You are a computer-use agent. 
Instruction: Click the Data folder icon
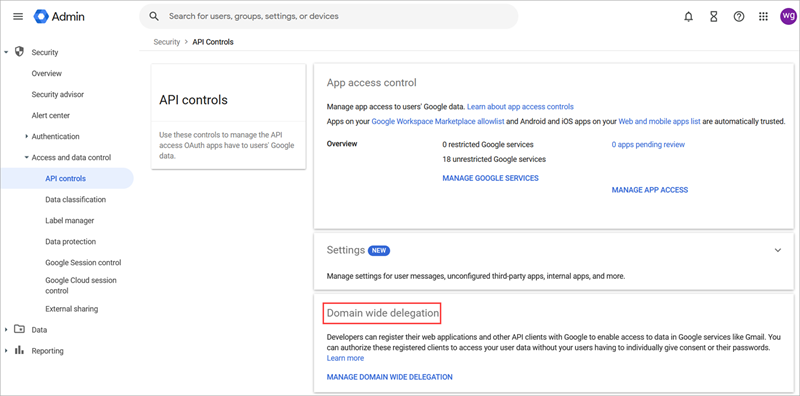pos(19,329)
